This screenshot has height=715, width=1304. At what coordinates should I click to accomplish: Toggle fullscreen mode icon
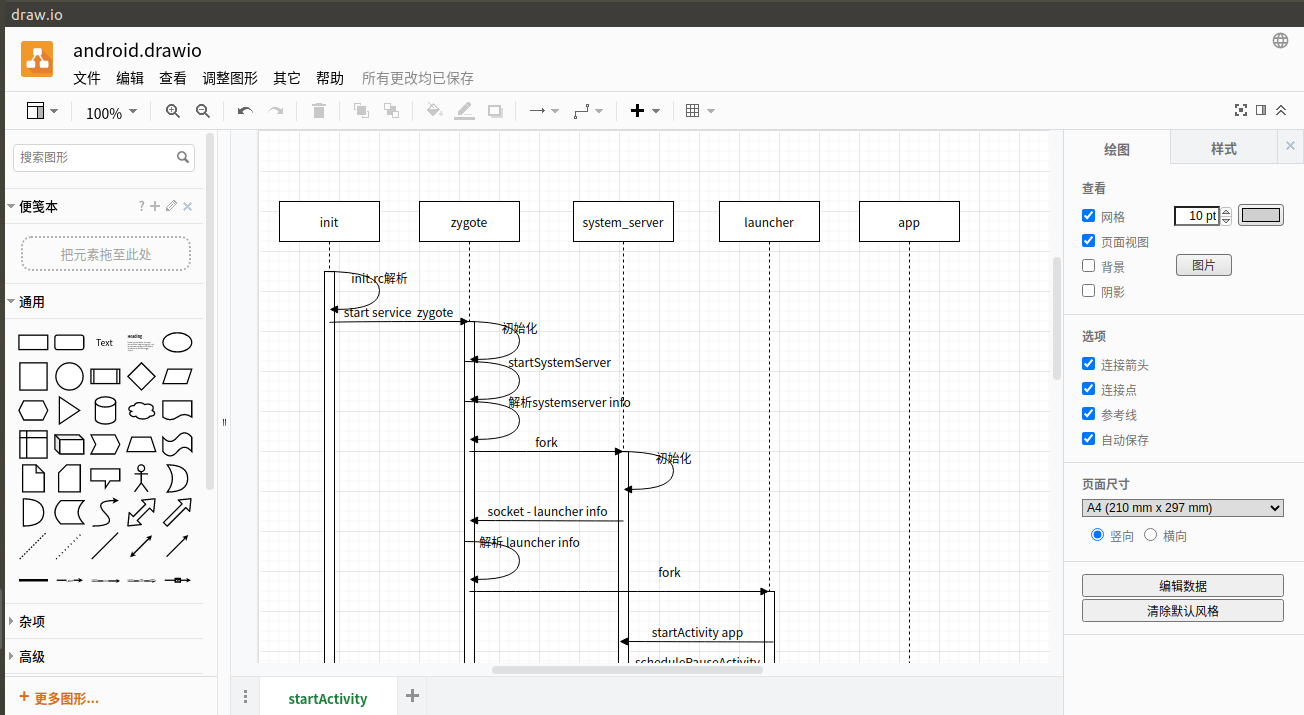[1241, 110]
